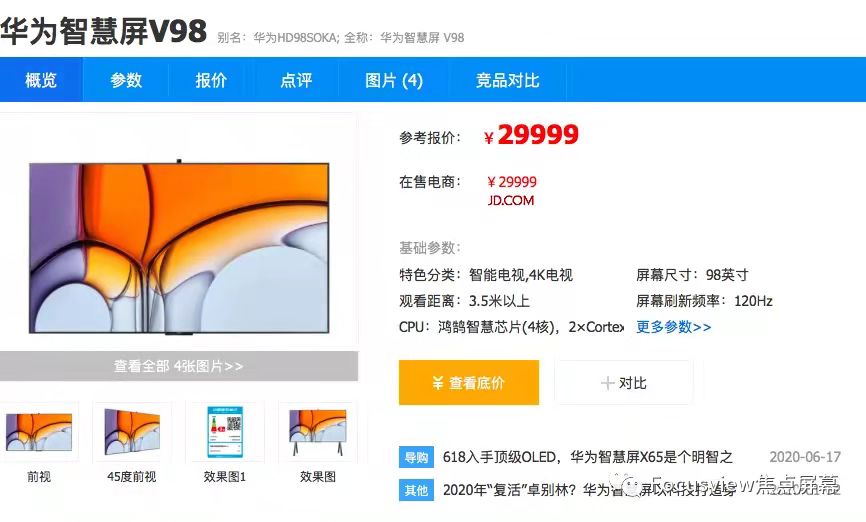Screen dimensions: 866x522
Task: Open the 报价 pricing tab
Action: [211, 80]
